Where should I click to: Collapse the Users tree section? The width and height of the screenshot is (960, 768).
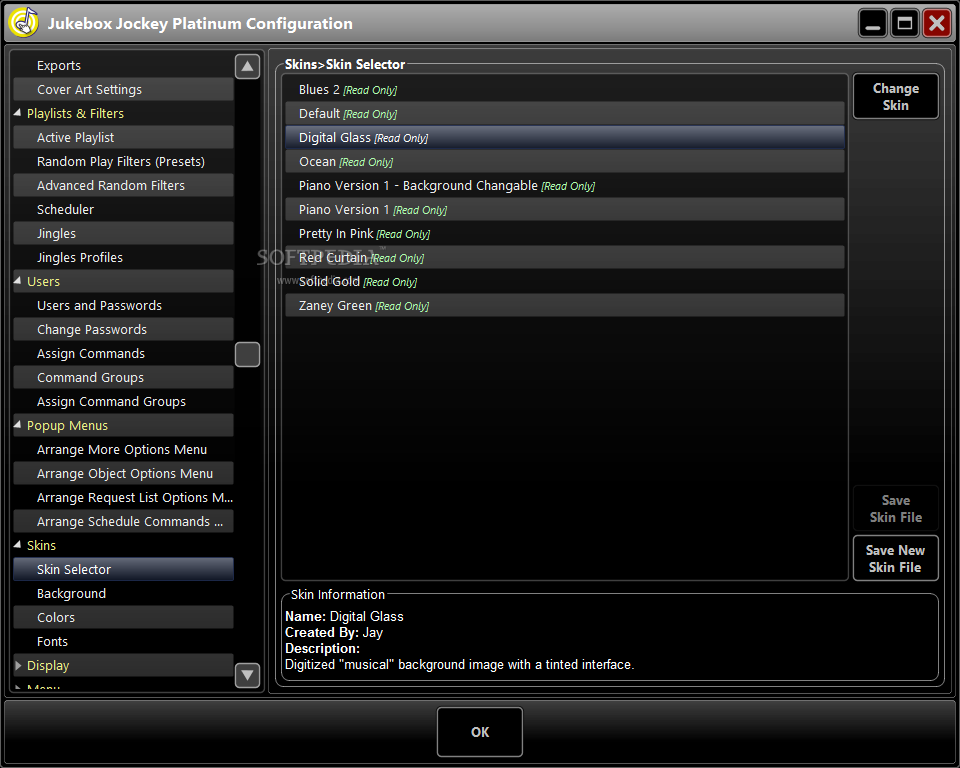(18, 280)
